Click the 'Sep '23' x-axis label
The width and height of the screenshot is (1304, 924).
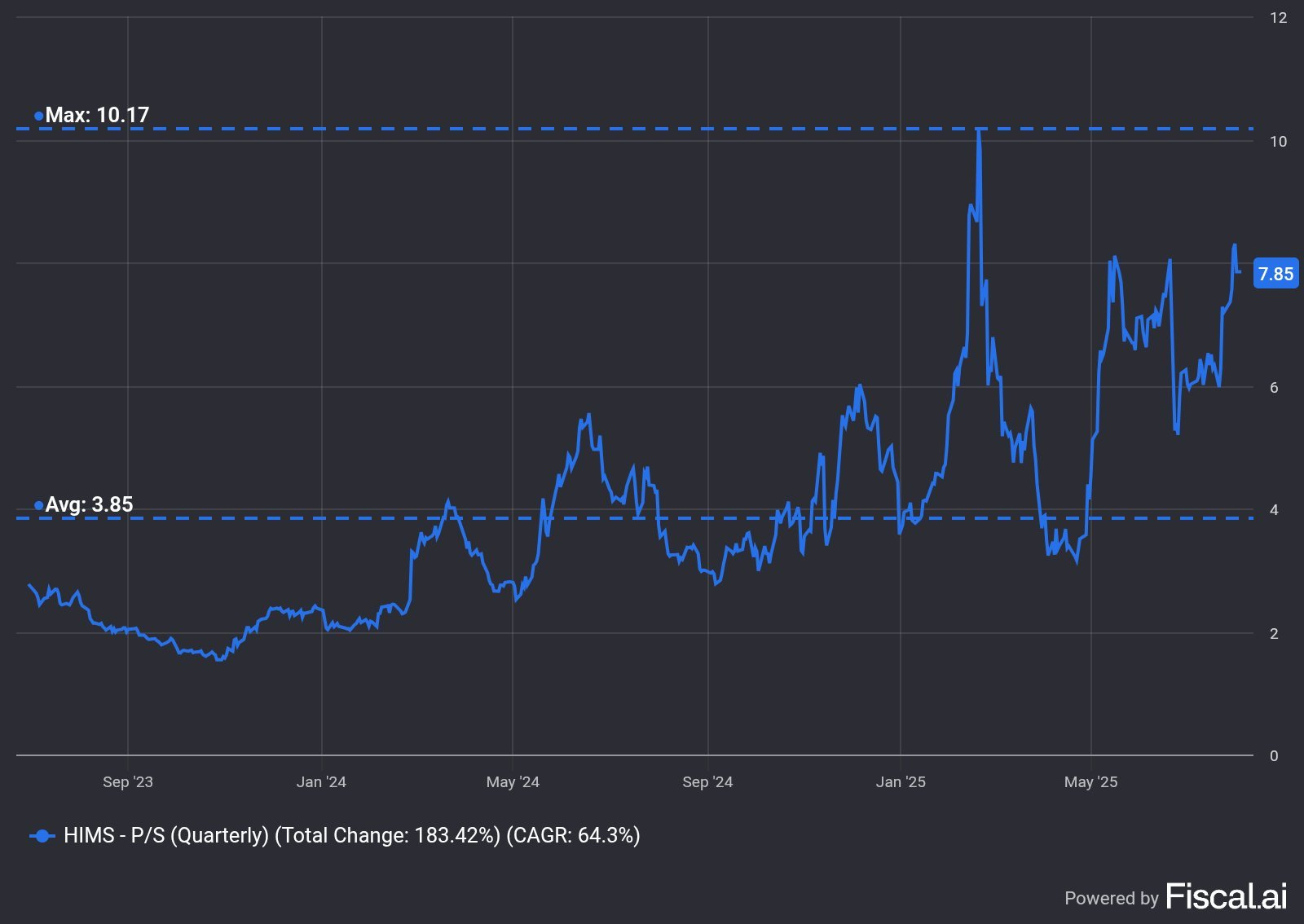tap(128, 782)
